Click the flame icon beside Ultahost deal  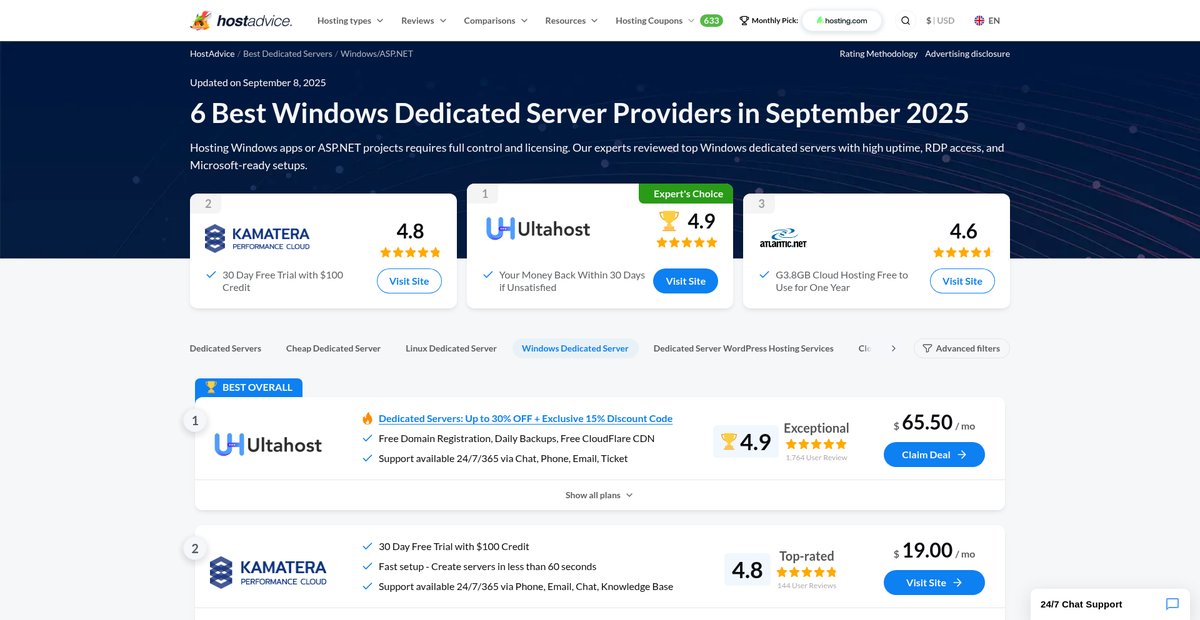pos(367,419)
